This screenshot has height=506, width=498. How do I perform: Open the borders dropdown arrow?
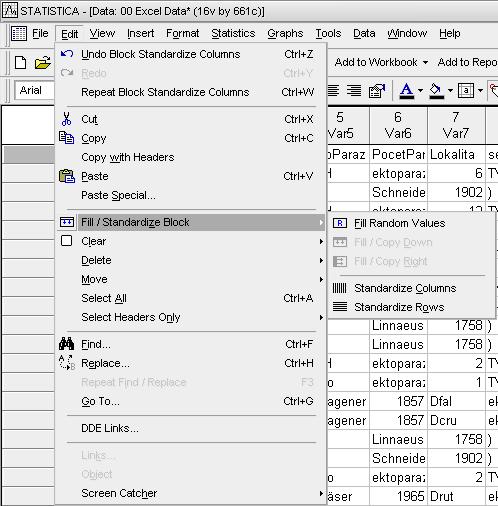480,90
